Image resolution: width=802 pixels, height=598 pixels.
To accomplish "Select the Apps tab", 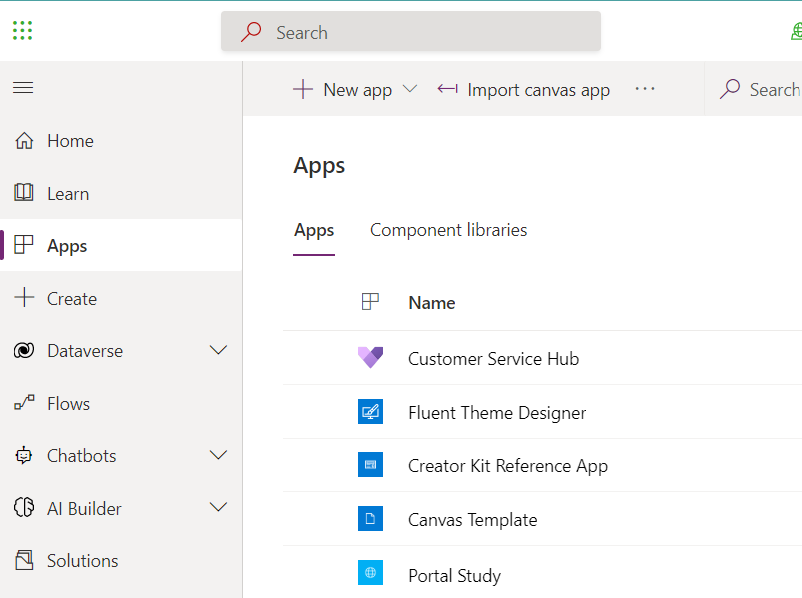I will 314,230.
